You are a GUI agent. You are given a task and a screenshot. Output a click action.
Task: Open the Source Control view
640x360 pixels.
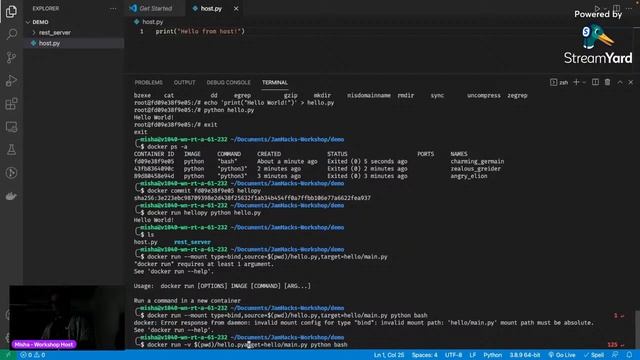click(11, 57)
